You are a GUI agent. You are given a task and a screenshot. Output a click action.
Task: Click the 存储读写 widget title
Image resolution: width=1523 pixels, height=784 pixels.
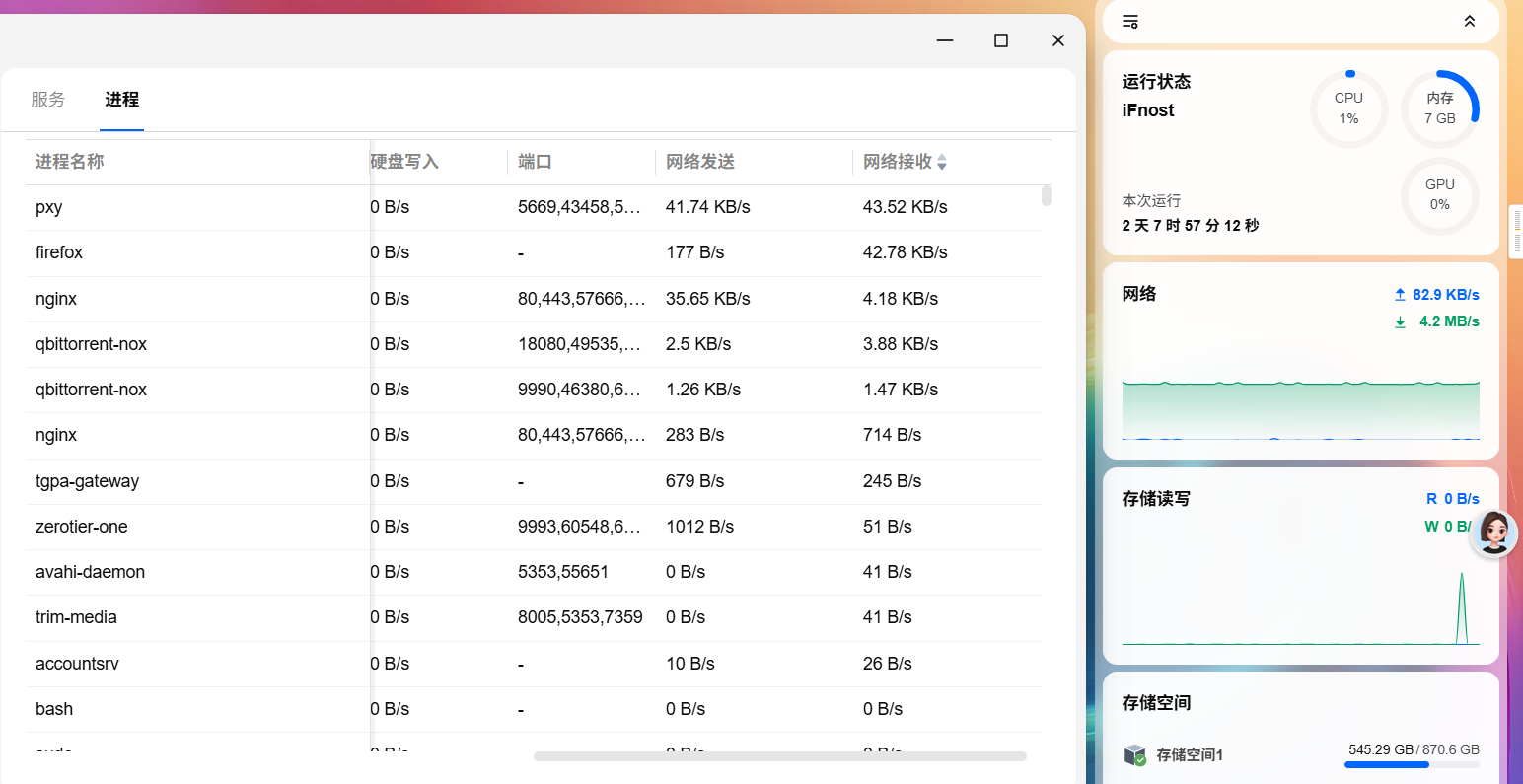coord(1156,499)
